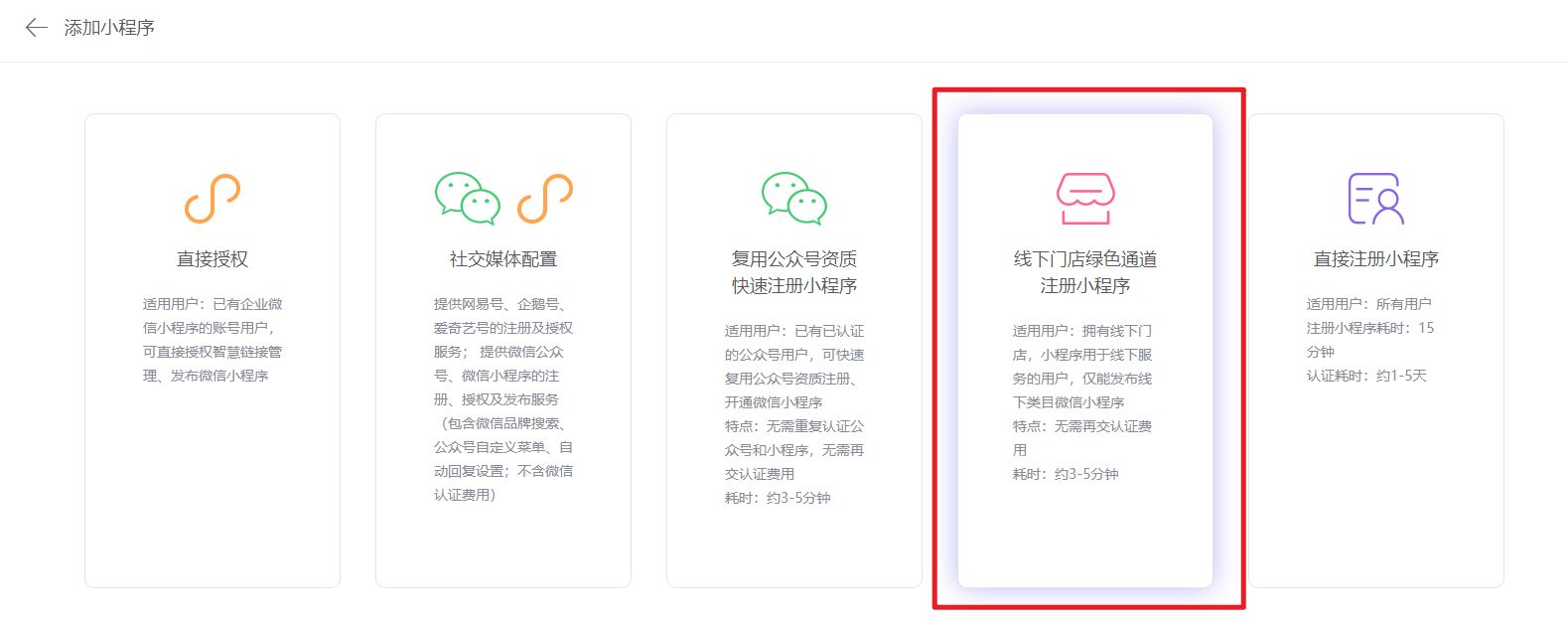Click 认证耗时：约1-5天 text
Viewport: 1568px width, 621px height.
pos(1366,376)
